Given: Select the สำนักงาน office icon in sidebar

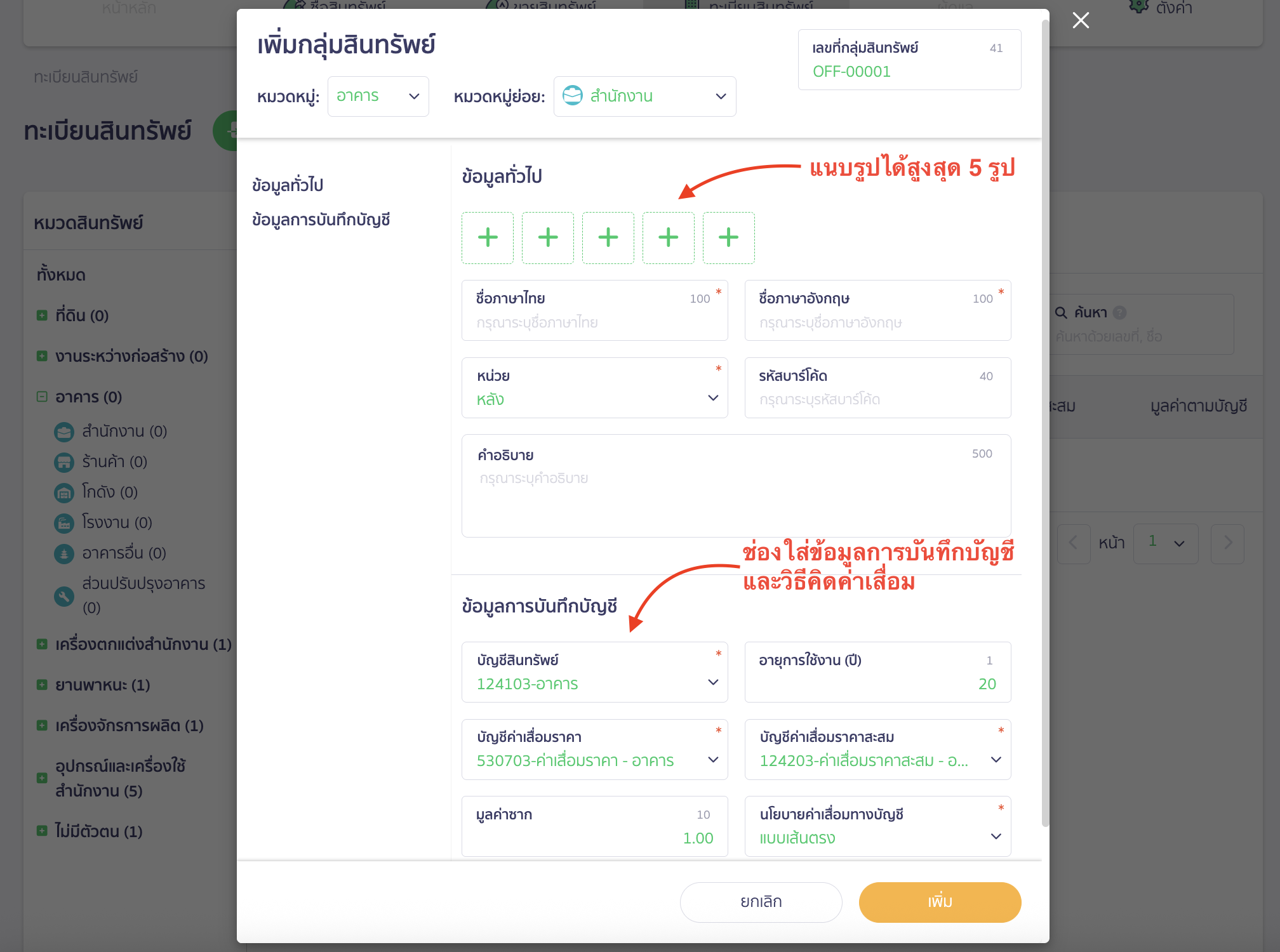Looking at the screenshot, I should 64,432.
